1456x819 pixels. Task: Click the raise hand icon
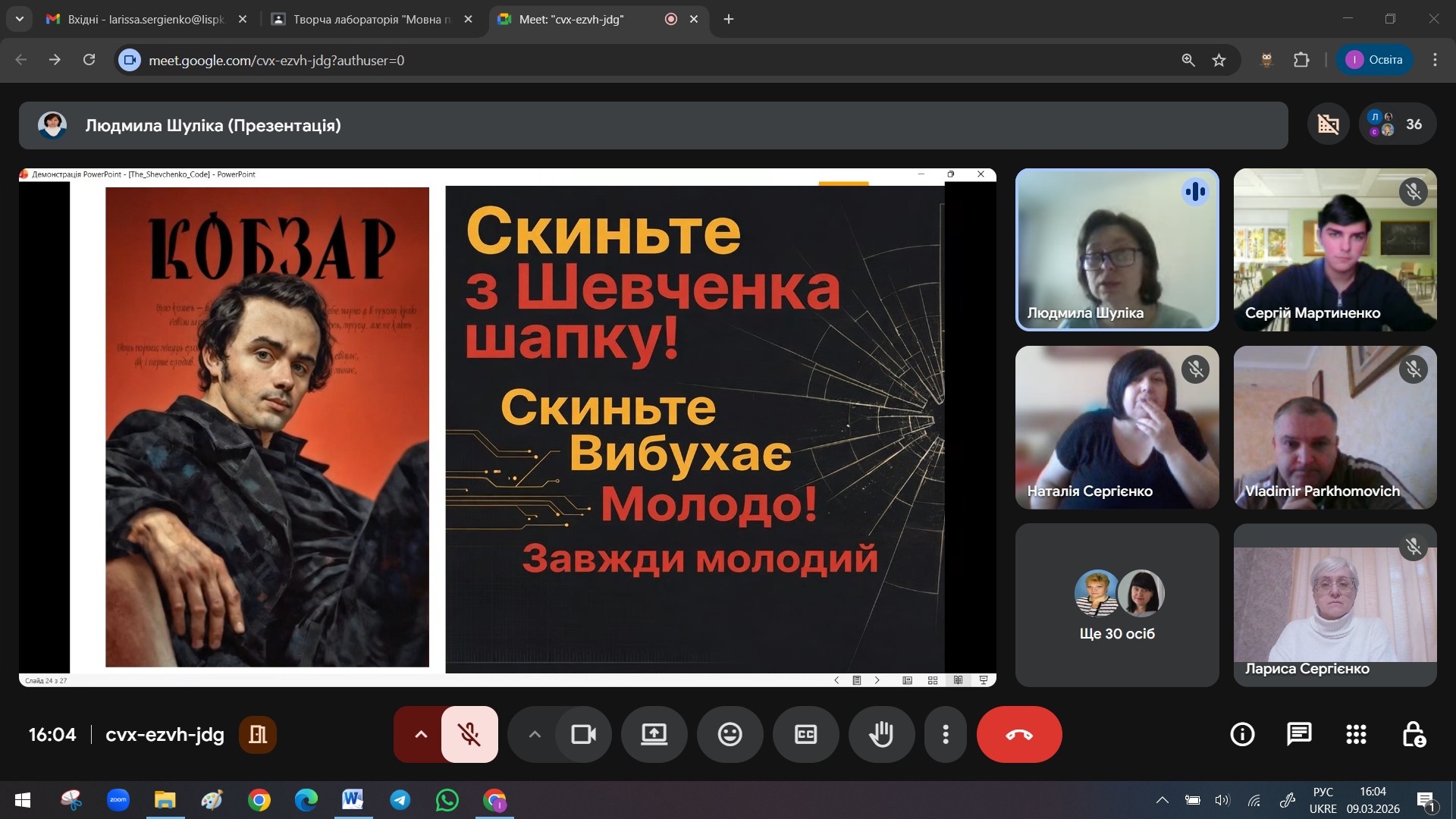pos(881,734)
